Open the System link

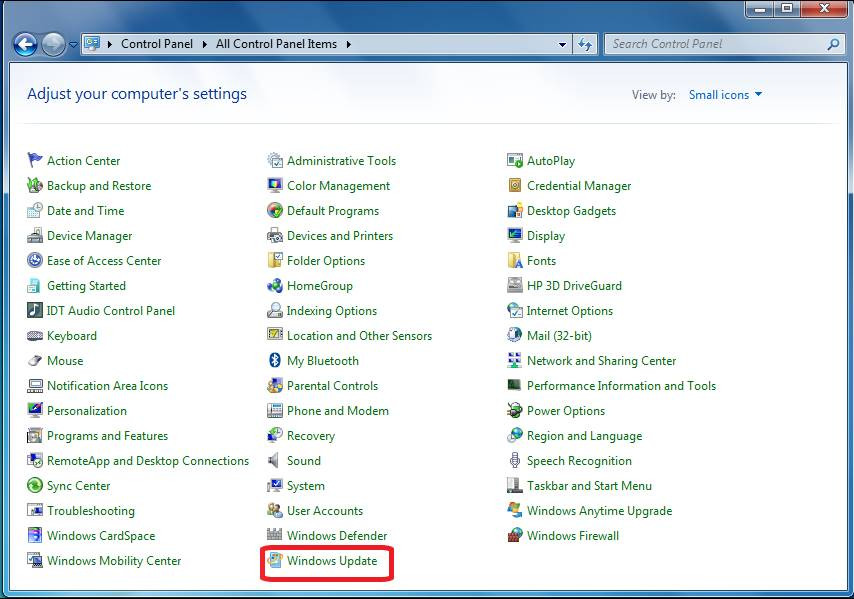tap(306, 486)
